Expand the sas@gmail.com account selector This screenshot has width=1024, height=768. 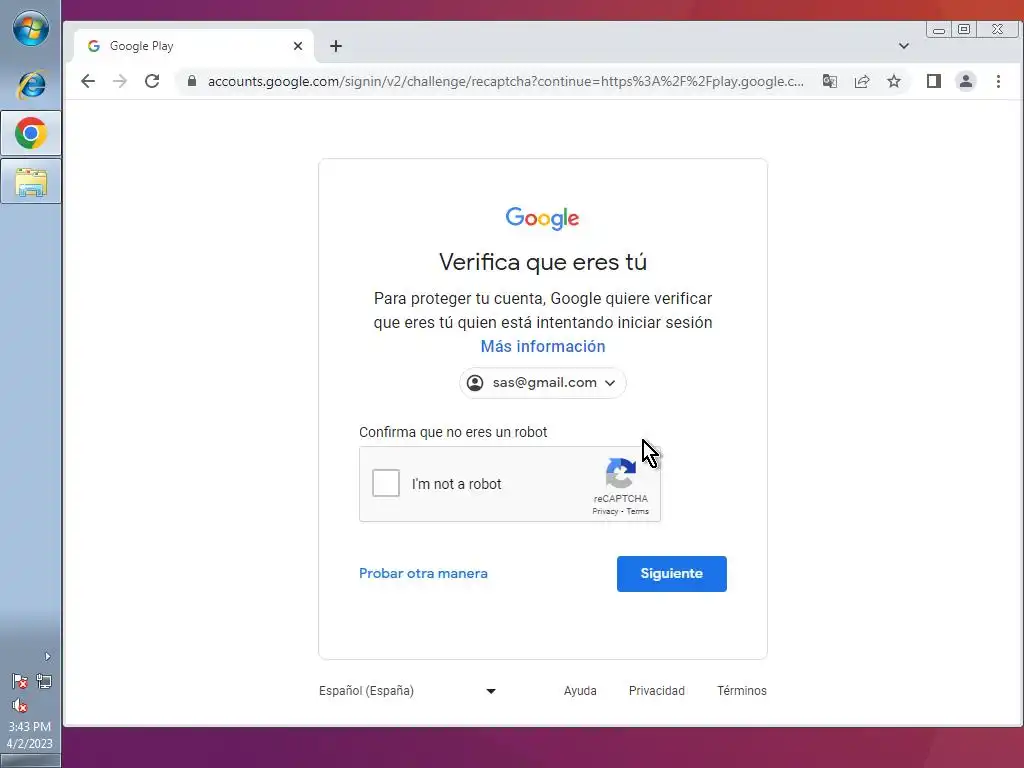point(543,383)
